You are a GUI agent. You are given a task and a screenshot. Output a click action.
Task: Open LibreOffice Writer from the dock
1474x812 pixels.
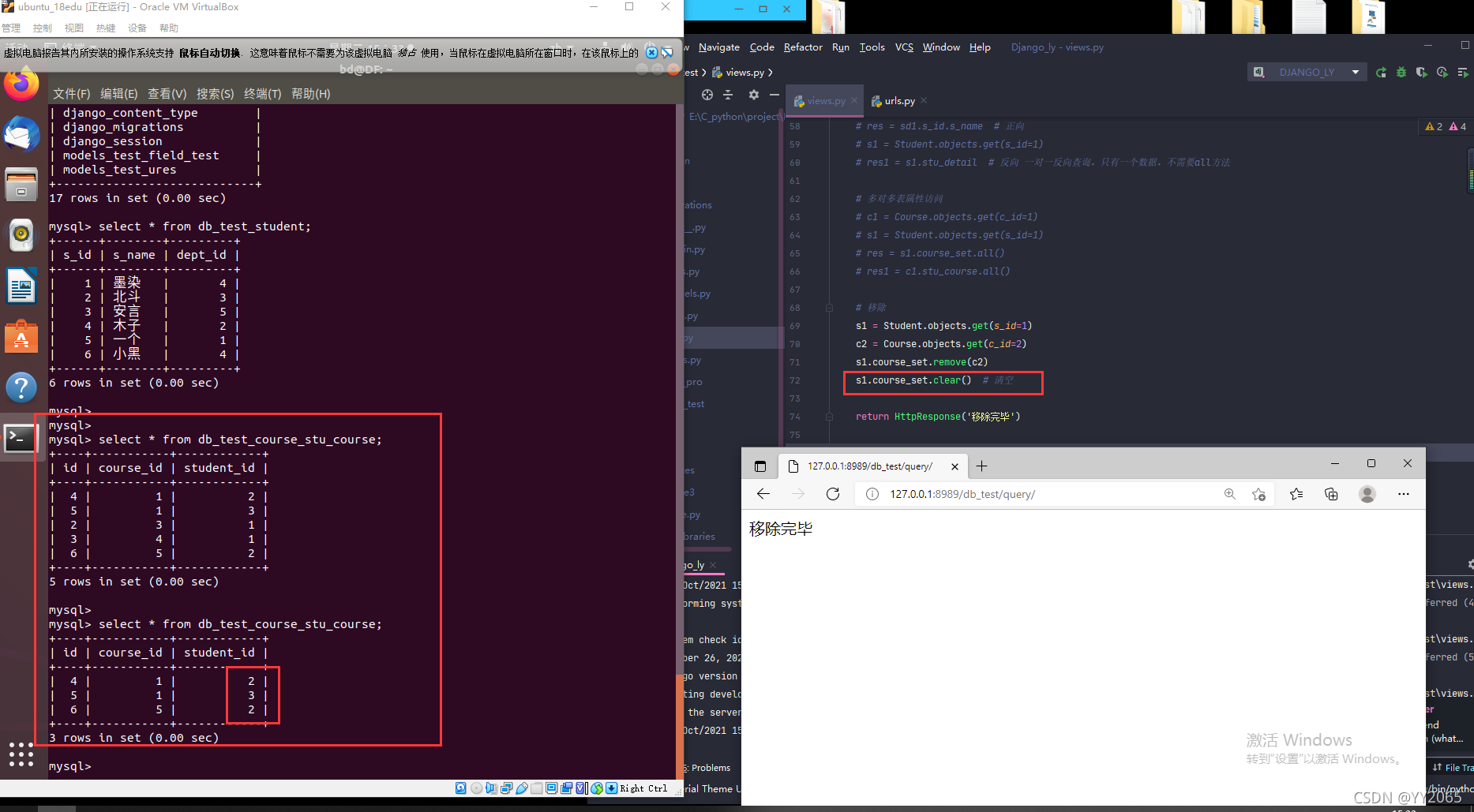point(21,285)
